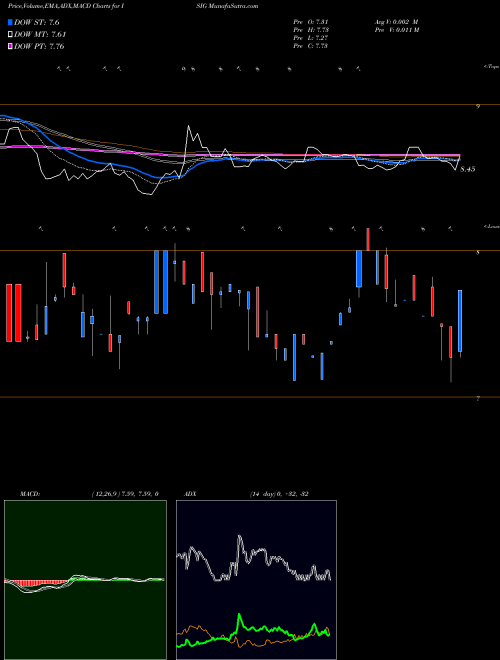500x660 pixels.
Task: Select the 'DOW PT: 7.76' legend label
Action: (x=39, y=46)
